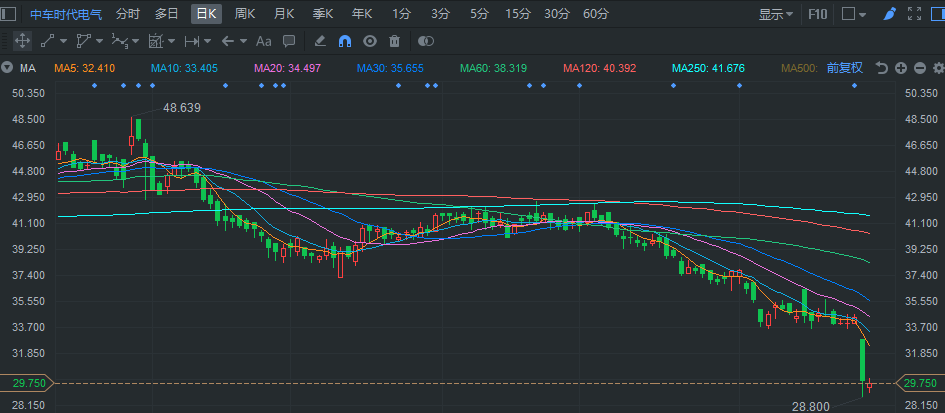Image resolution: width=945 pixels, height=413 pixels.
Task: Select the Gann box grid tool
Action: [156, 41]
